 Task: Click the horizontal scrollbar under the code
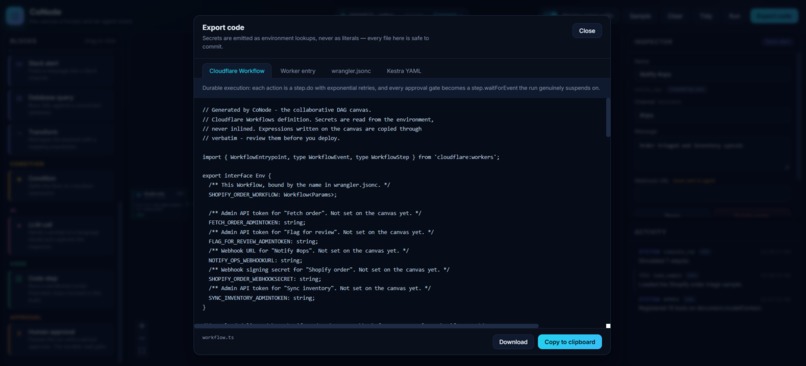366,326
